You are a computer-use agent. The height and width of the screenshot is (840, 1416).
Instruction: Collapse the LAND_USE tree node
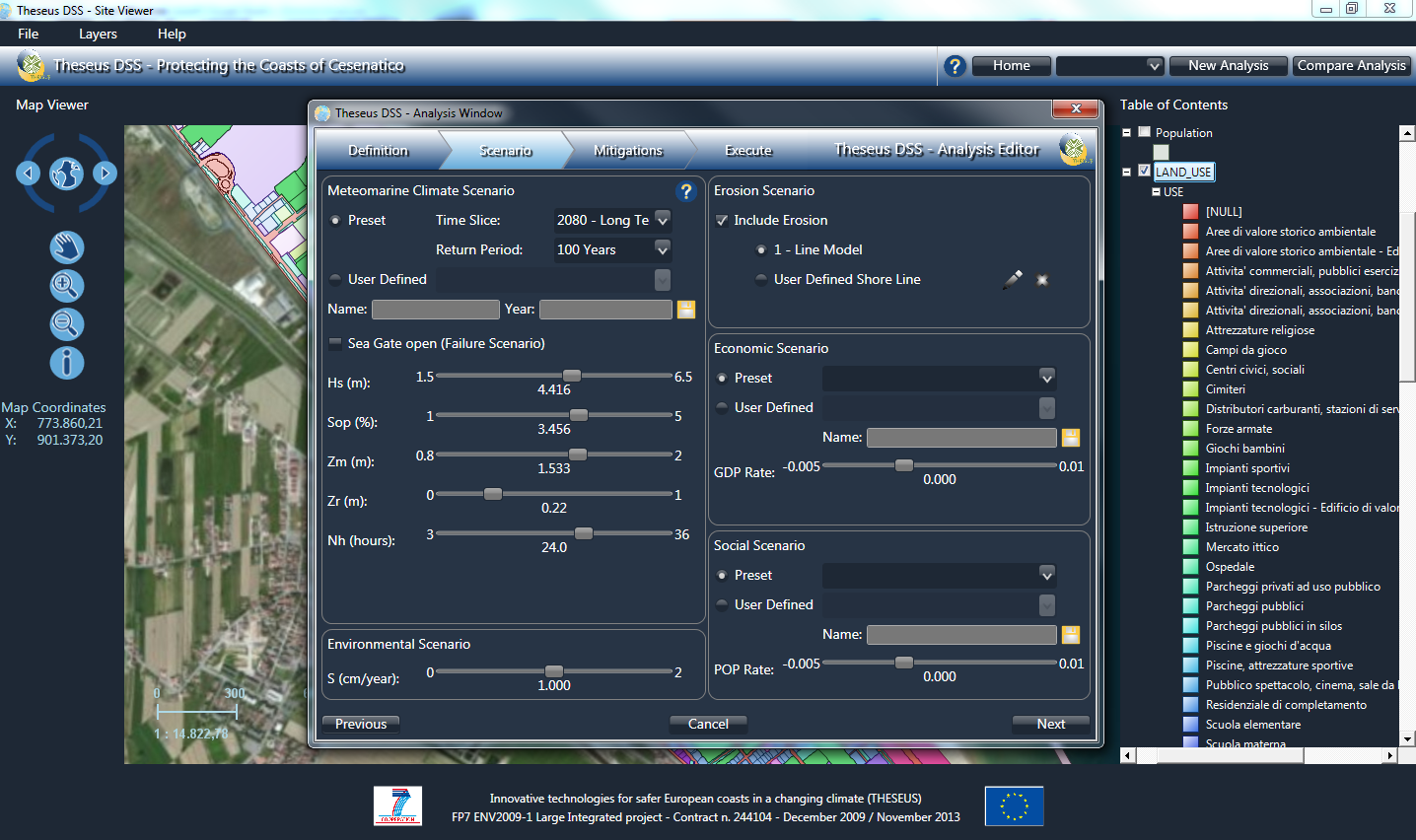pos(1127,172)
